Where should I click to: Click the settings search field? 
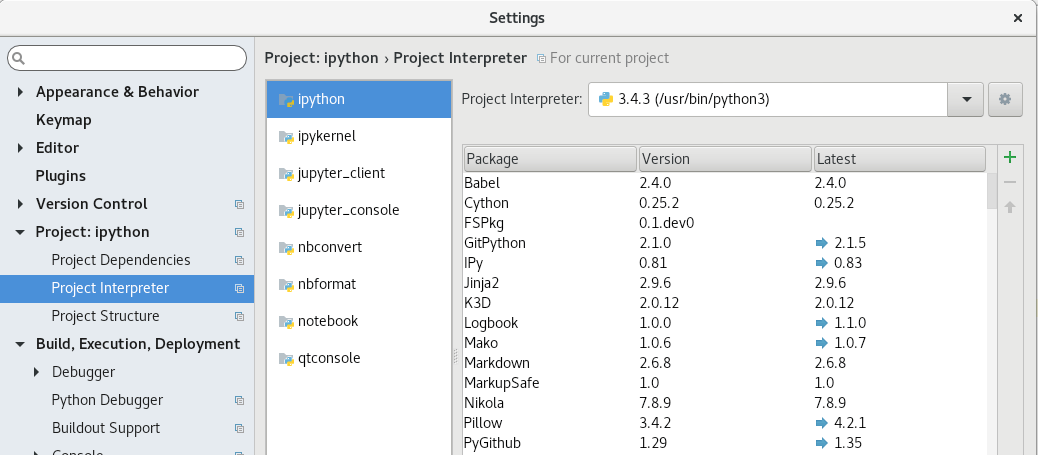[127, 59]
